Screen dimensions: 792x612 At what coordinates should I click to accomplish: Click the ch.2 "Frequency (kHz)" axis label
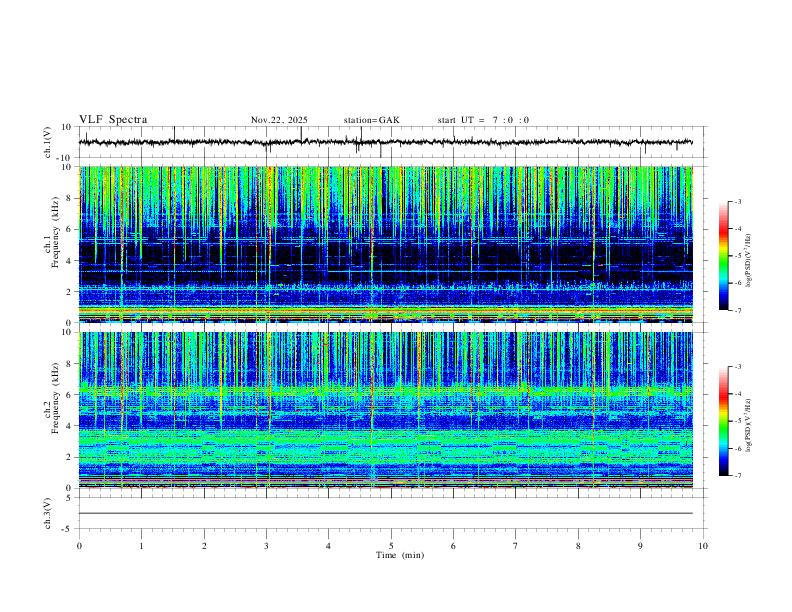(x=55, y=398)
